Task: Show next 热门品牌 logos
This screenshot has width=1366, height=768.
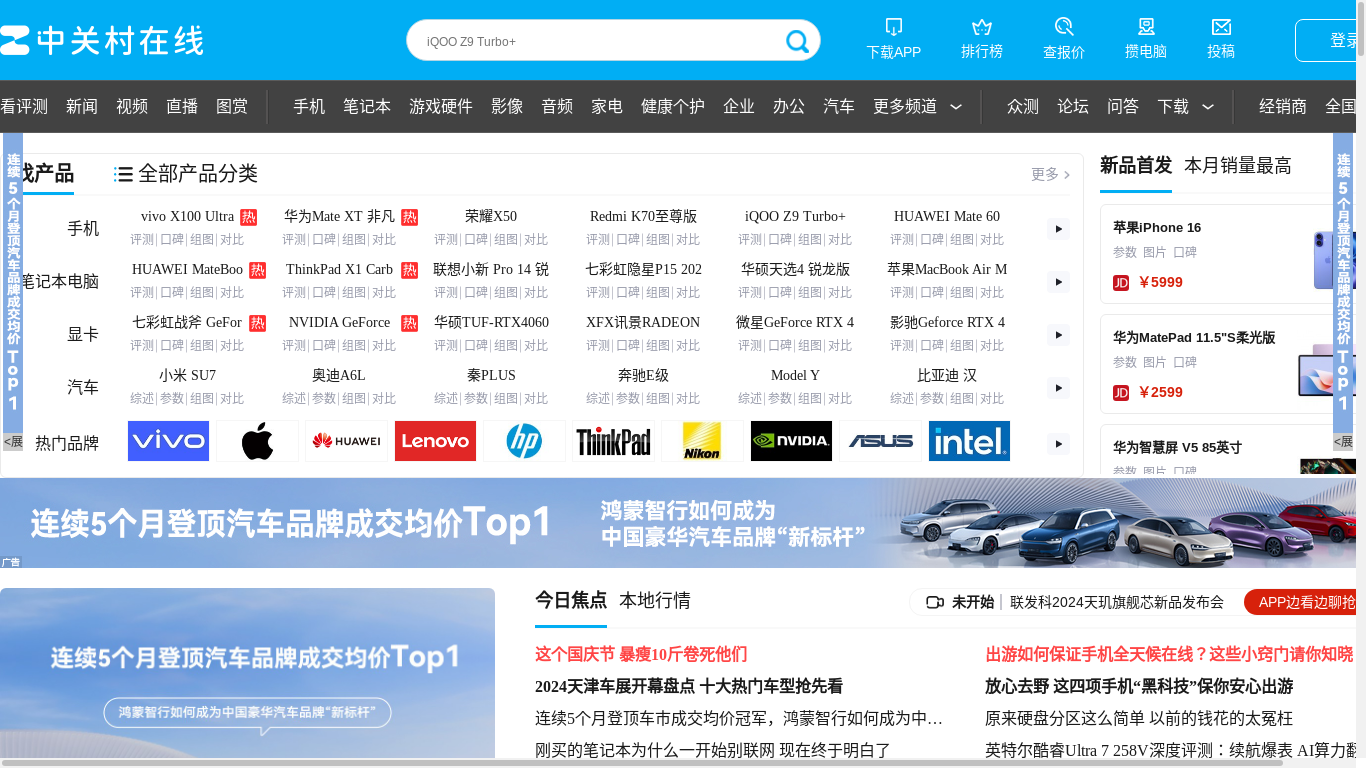Action: [x=1058, y=444]
